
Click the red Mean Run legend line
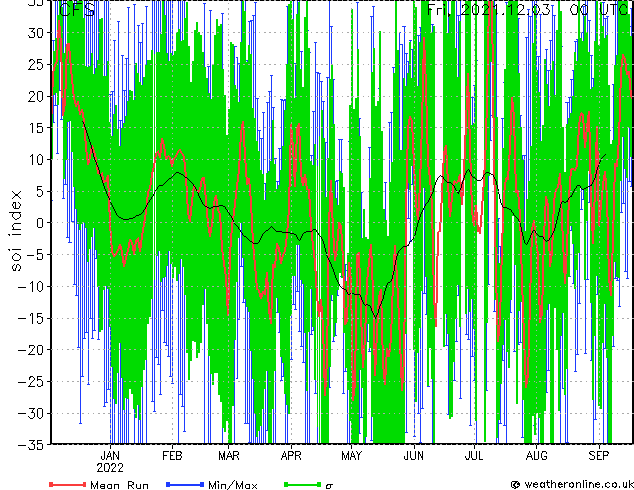(67, 484)
